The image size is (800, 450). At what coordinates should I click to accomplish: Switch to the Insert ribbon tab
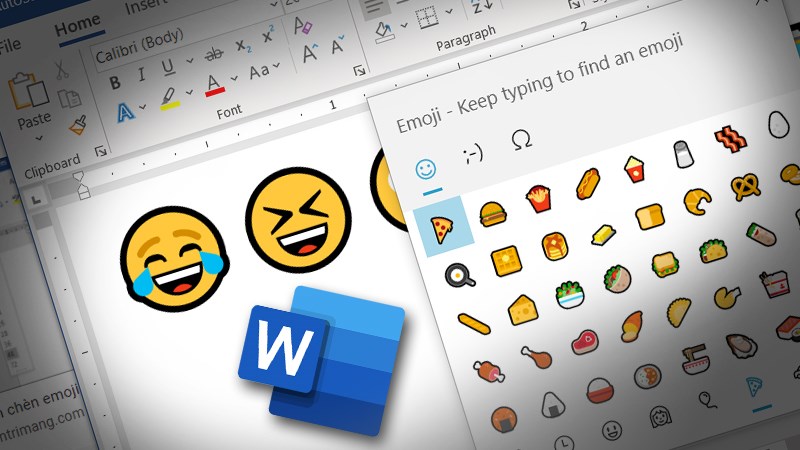(x=145, y=6)
